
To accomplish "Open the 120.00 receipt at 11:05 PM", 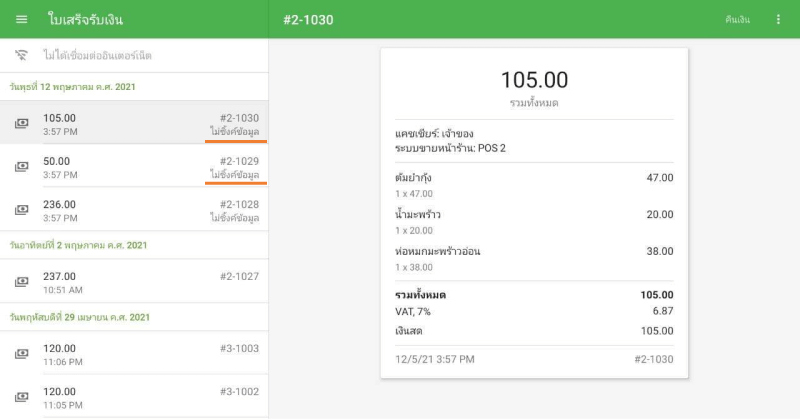I will click(x=134, y=397).
